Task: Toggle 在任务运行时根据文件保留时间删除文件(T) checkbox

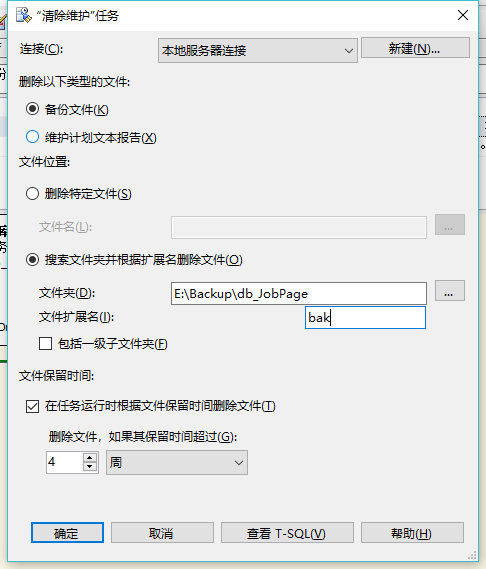Action: click(32, 406)
